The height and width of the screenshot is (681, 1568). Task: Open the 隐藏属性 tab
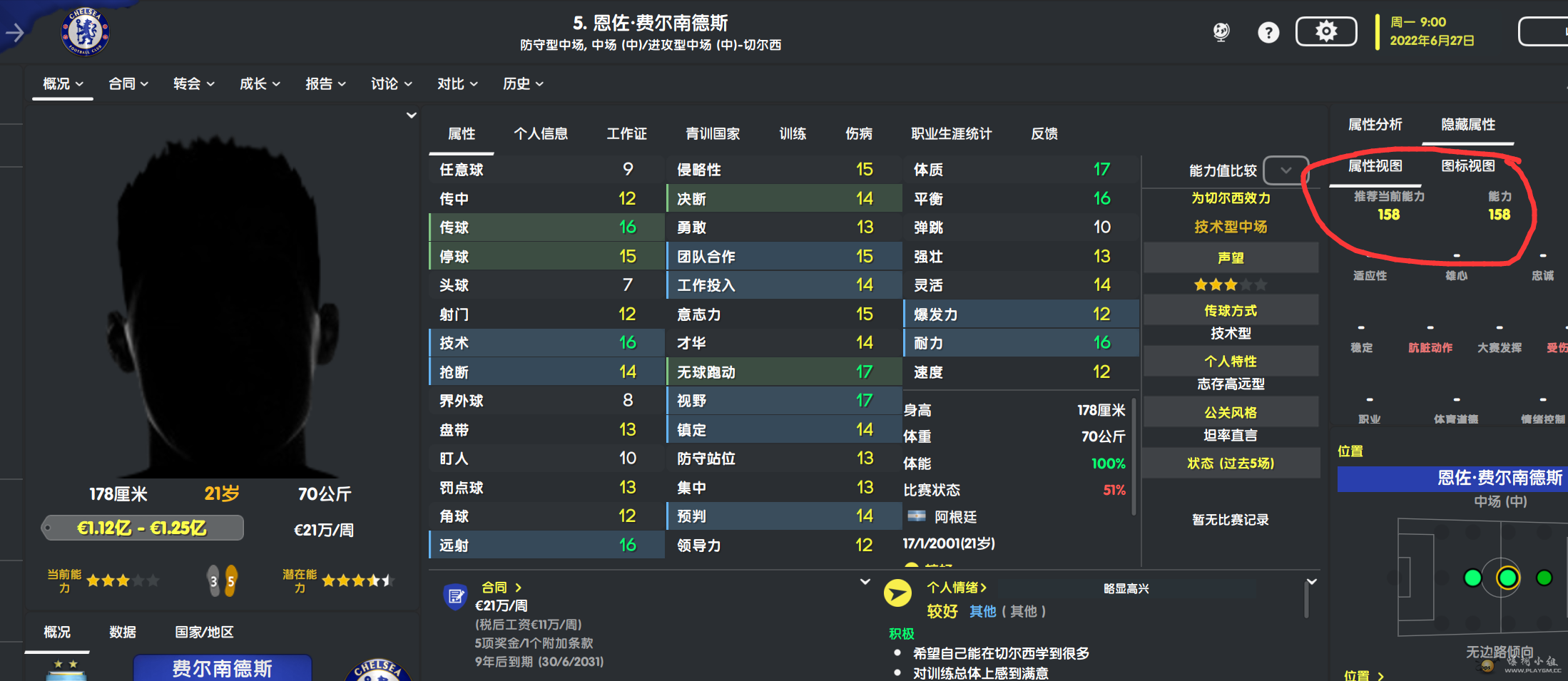[1467, 125]
